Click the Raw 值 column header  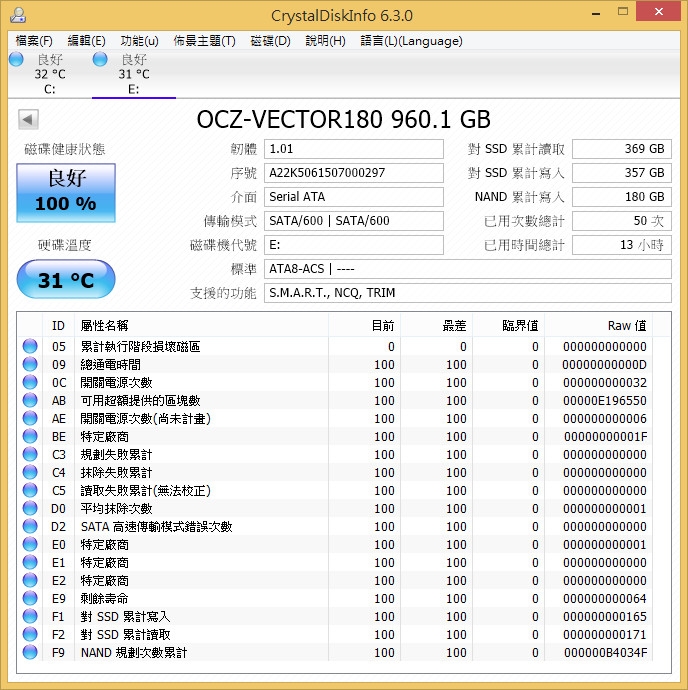click(598, 326)
